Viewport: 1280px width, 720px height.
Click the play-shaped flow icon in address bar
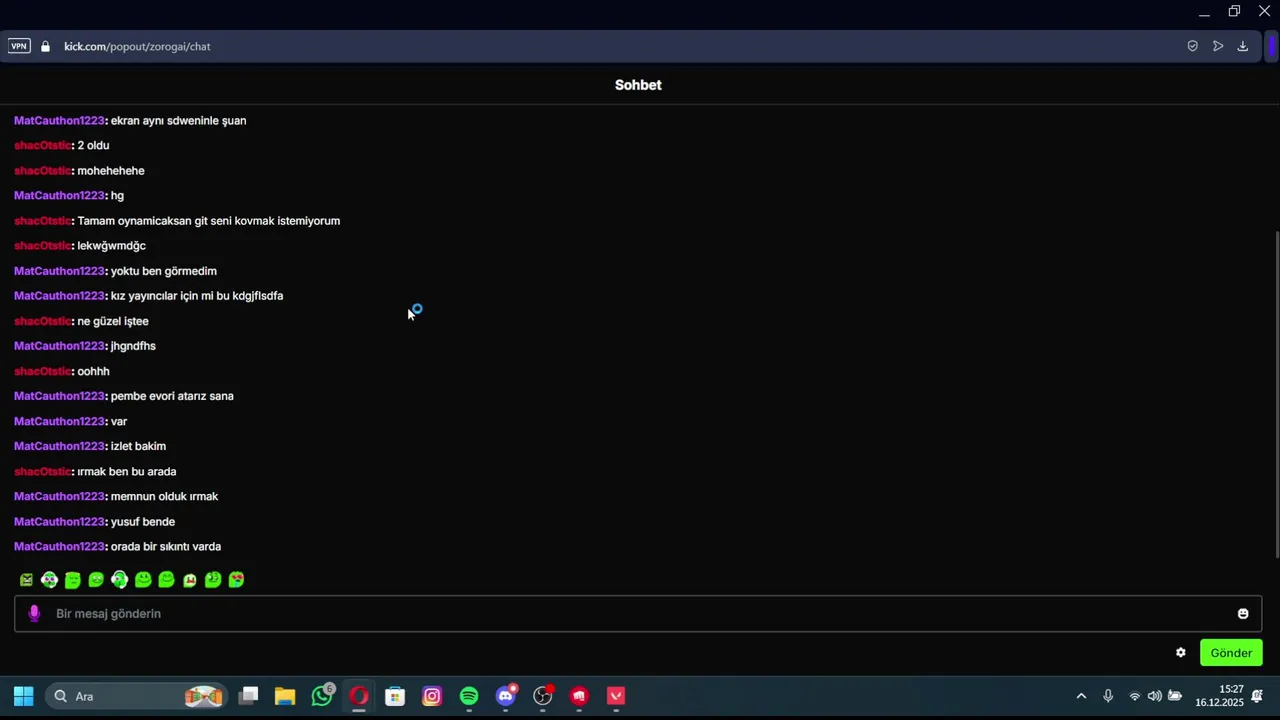[1218, 46]
